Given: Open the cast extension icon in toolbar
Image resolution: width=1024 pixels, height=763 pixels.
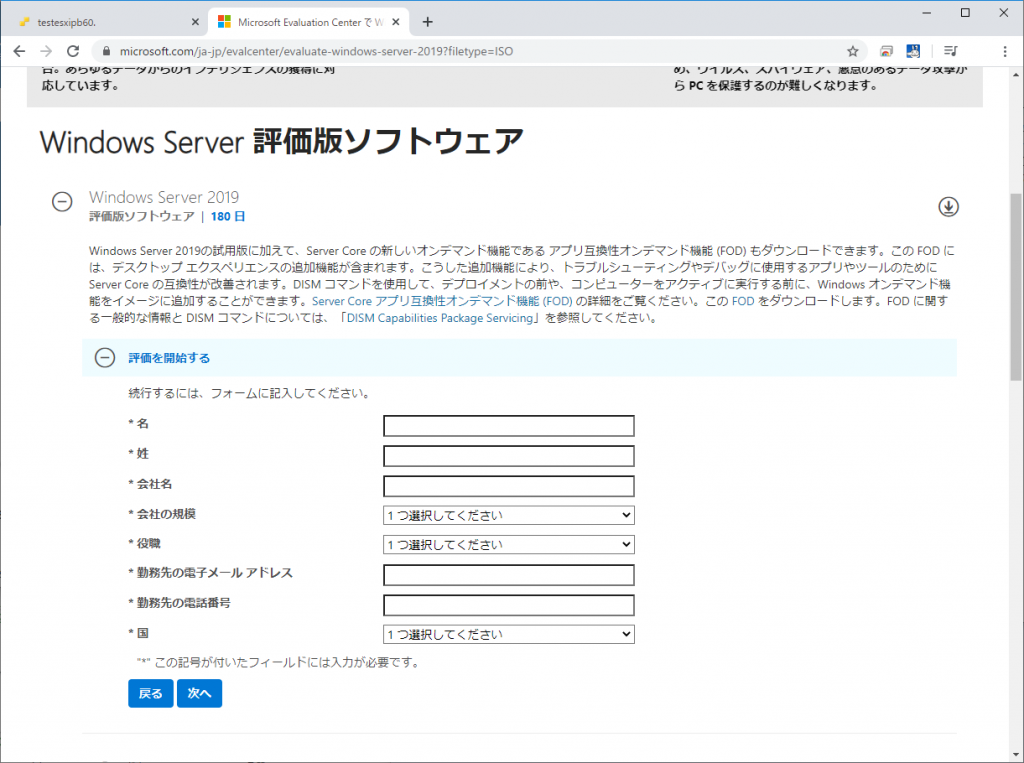Looking at the screenshot, I should click(x=886, y=51).
